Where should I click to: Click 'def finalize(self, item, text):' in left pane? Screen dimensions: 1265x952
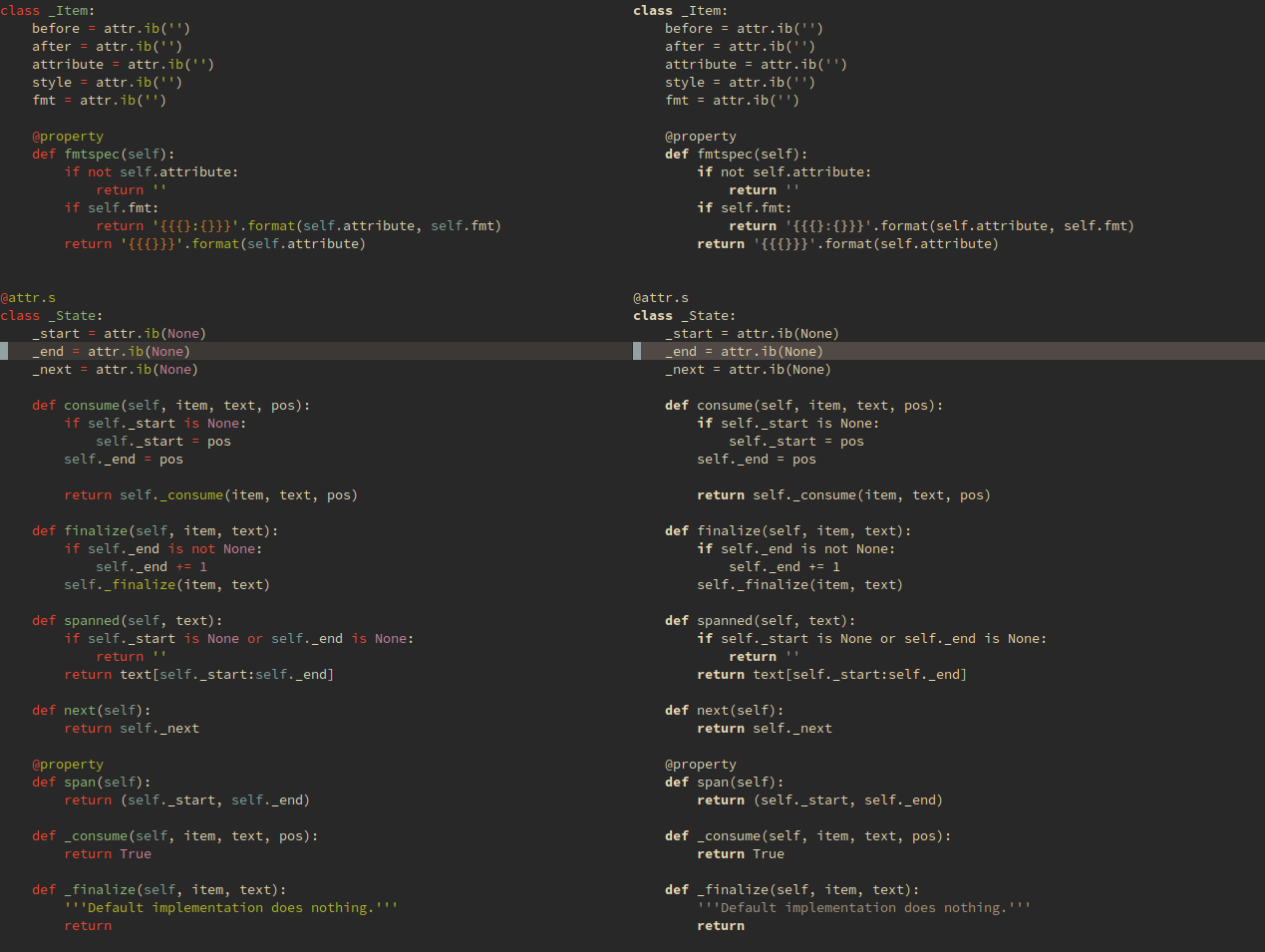[x=155, y=531]
